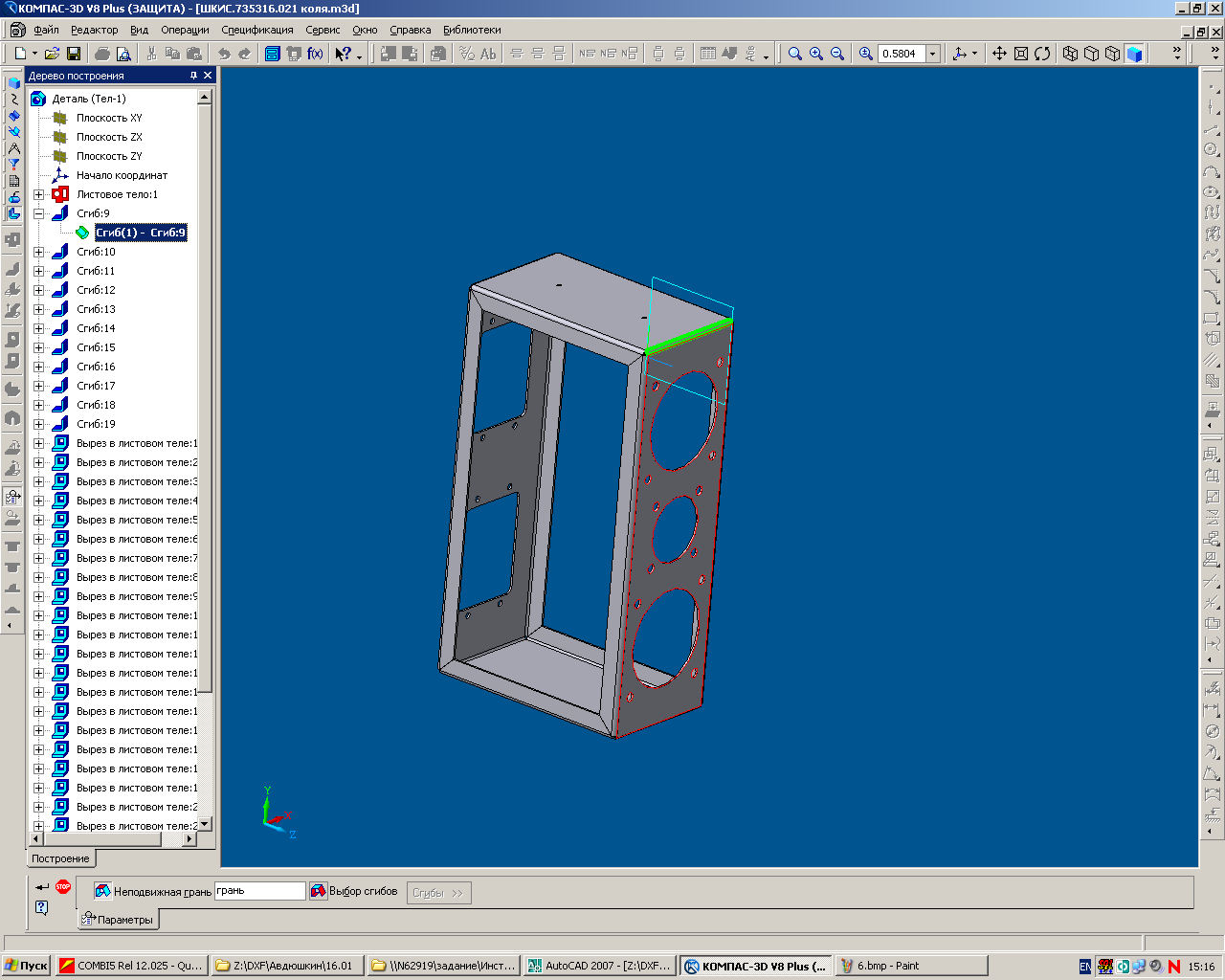Image resolution: width=1225 pixels, height=980 pixels.
Task: Click the model tree manager icon in toolbar
Action: click(x=273, y=54)
